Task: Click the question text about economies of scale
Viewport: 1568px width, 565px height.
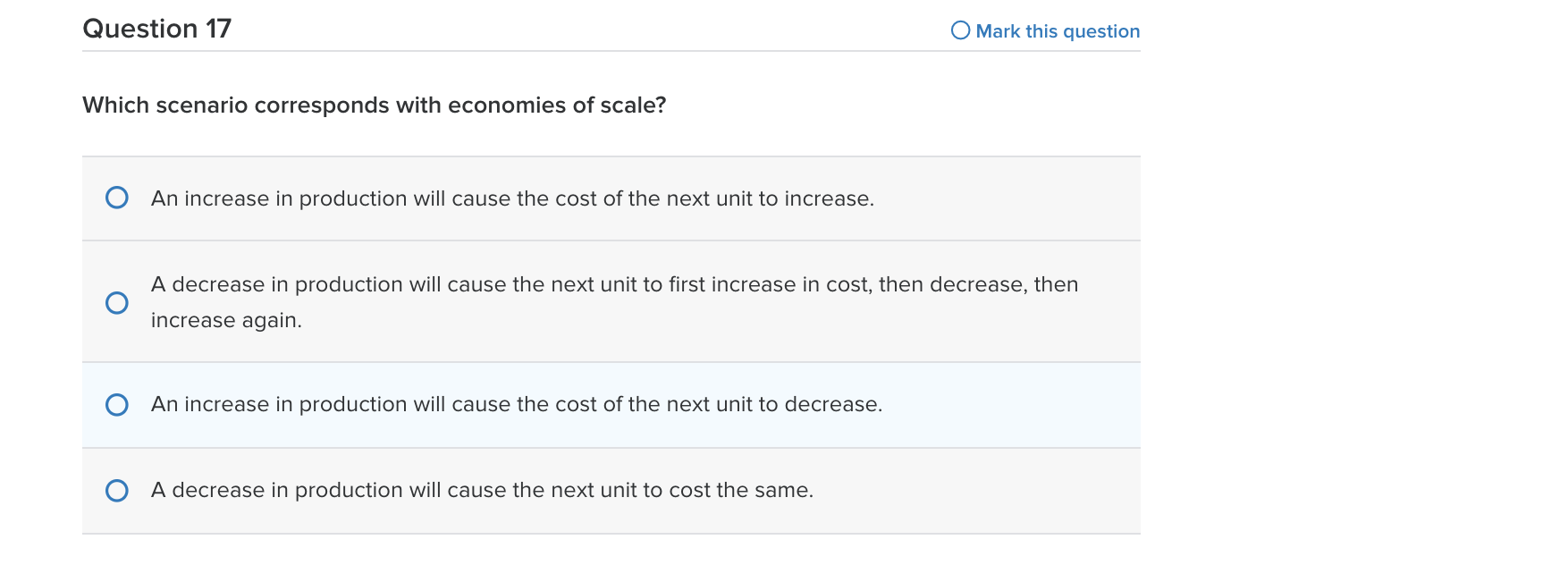Action: (x=374, y=105)
